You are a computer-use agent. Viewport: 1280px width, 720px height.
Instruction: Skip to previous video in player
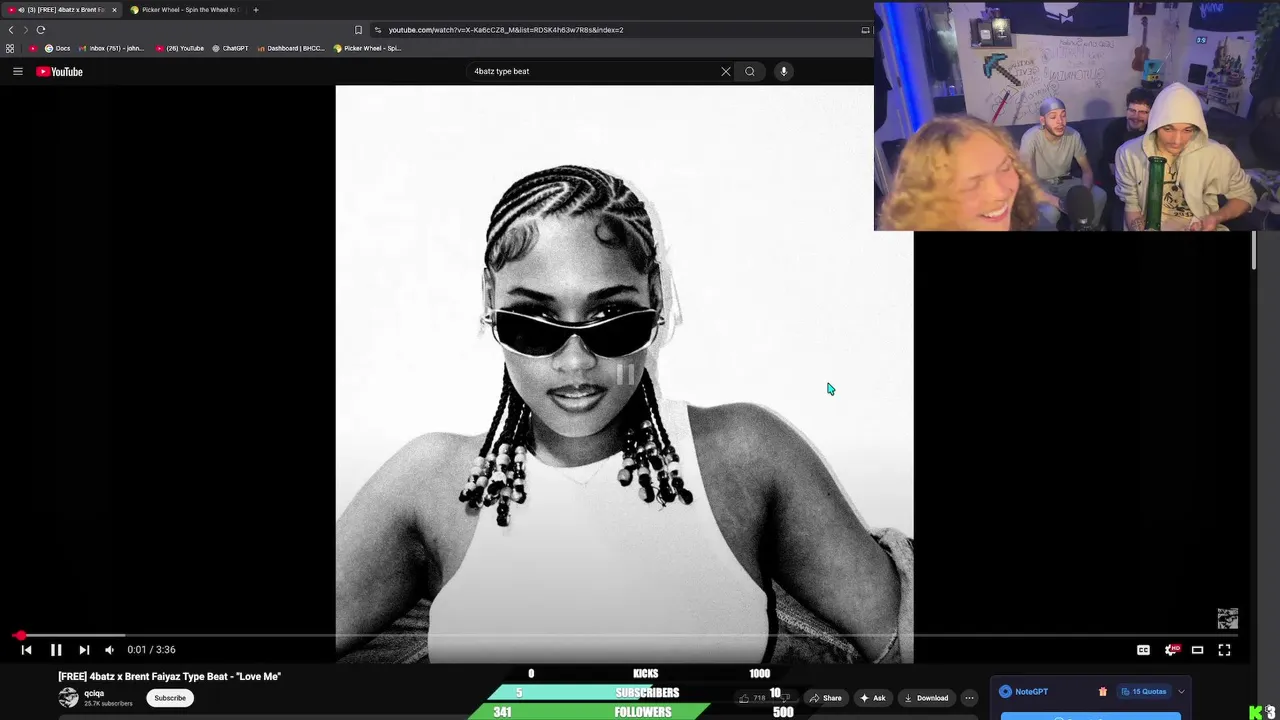pyautogui.click(x=27, y=650)
